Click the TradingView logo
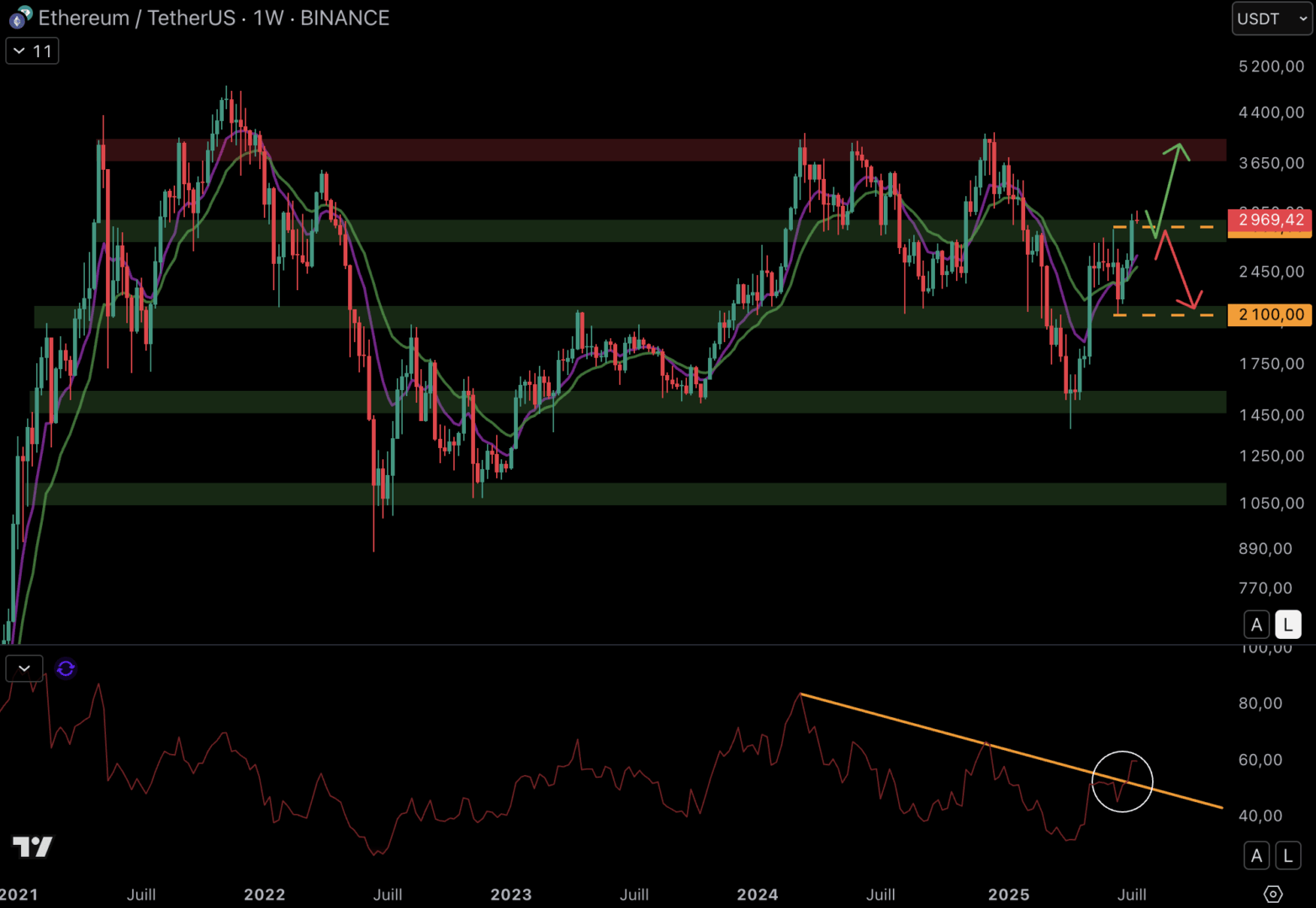The image size is (1316, 908). coord(33,846)
